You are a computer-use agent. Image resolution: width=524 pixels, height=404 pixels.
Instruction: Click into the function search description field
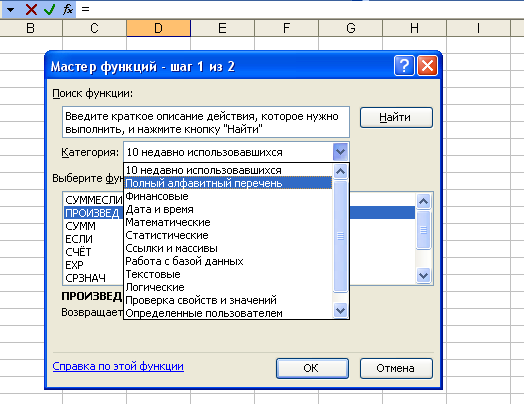coord(206,122)
